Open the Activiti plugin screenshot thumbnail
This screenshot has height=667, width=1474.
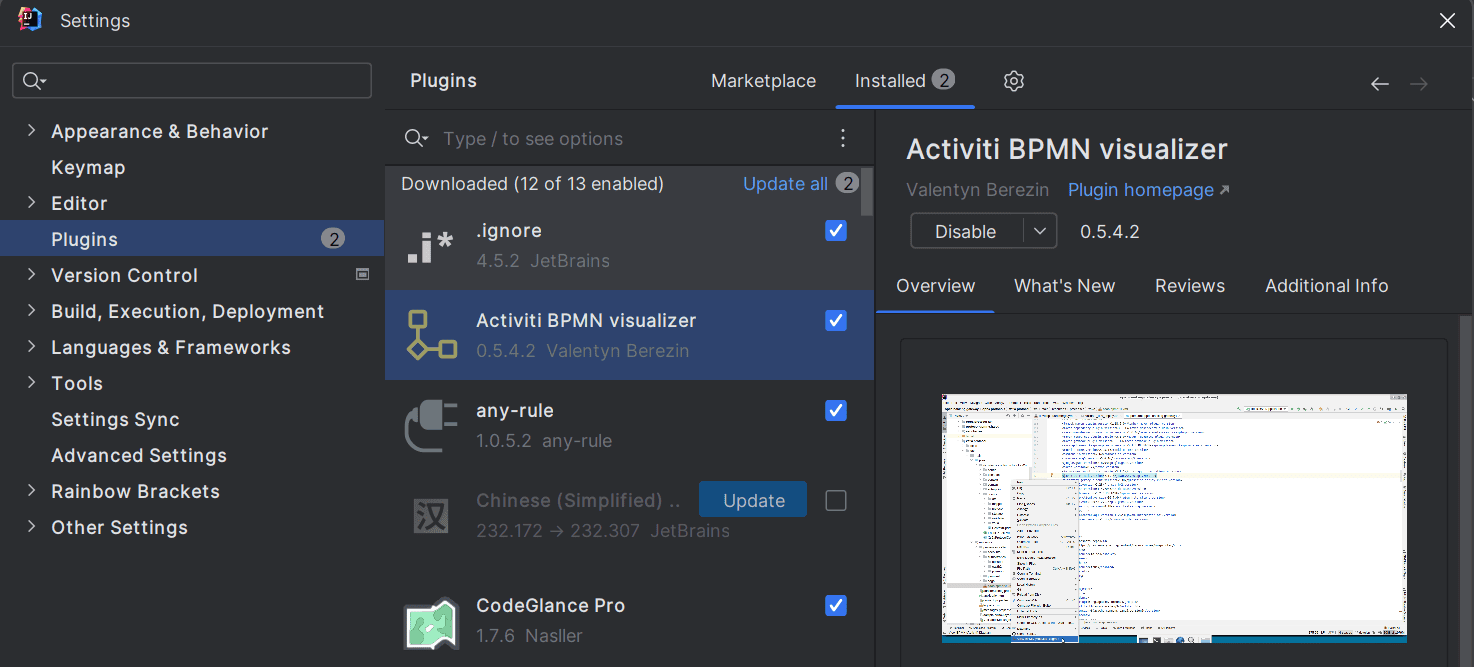pos(1174,517)
